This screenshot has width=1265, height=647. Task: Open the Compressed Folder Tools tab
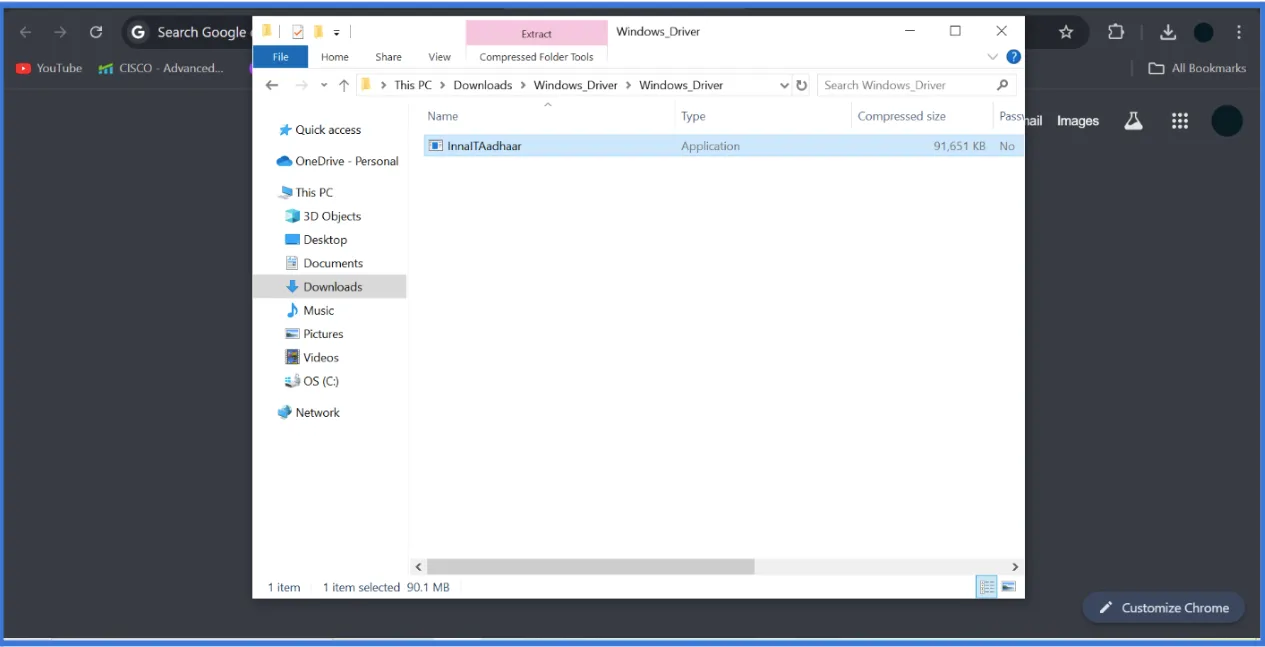tap(536, 57)
